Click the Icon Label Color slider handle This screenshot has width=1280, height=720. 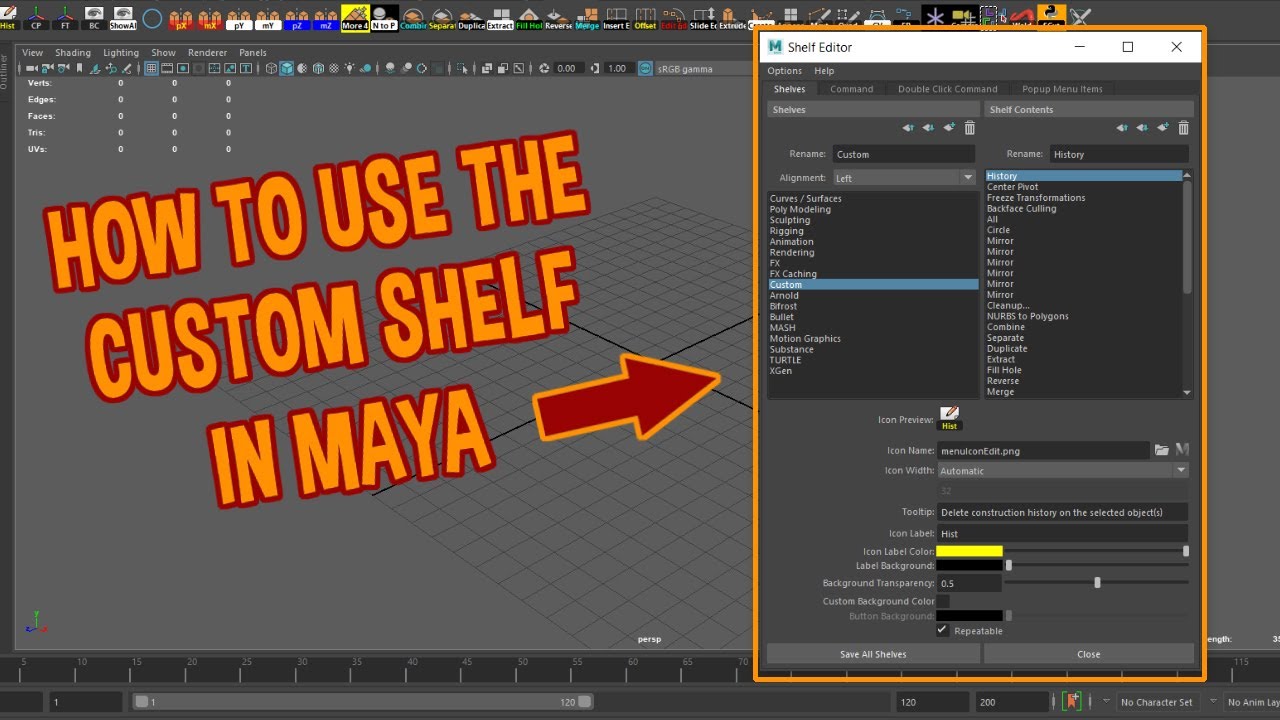click(1186, 551)
